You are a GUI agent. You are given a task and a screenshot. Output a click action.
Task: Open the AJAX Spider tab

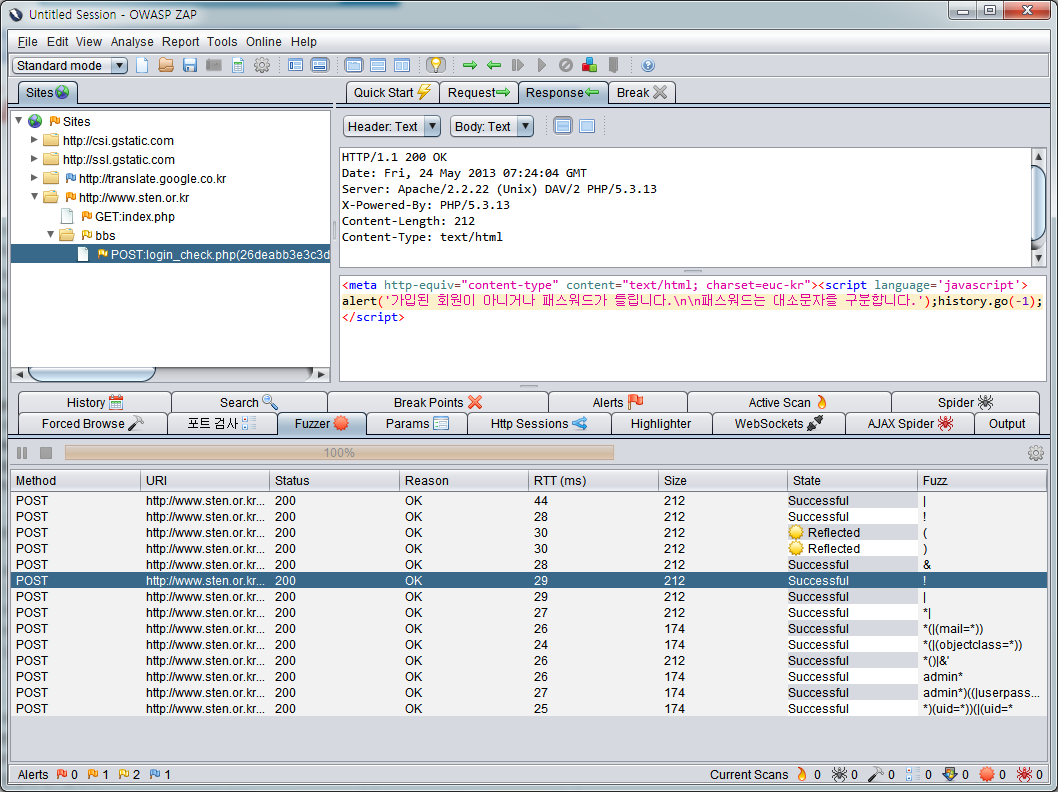pyautogui.click(x=910, y=424)
